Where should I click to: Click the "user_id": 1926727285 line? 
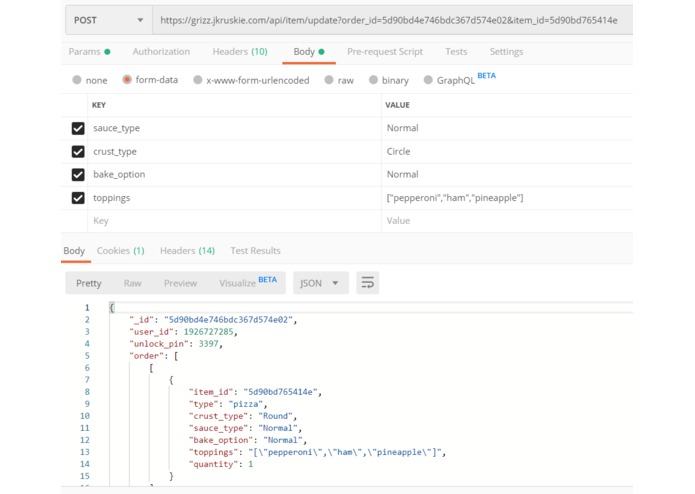pyautogui.click(x=183, y=332)
